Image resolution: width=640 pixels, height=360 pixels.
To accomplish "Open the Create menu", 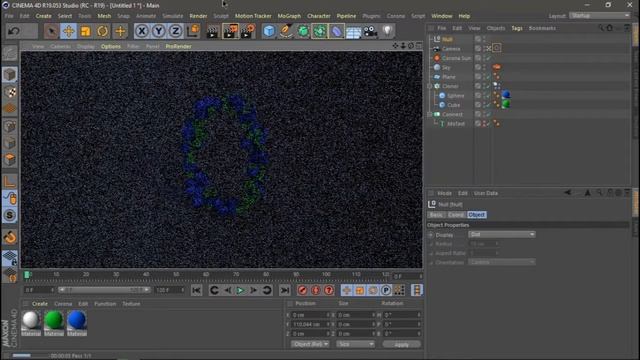I will click(43, 16).
